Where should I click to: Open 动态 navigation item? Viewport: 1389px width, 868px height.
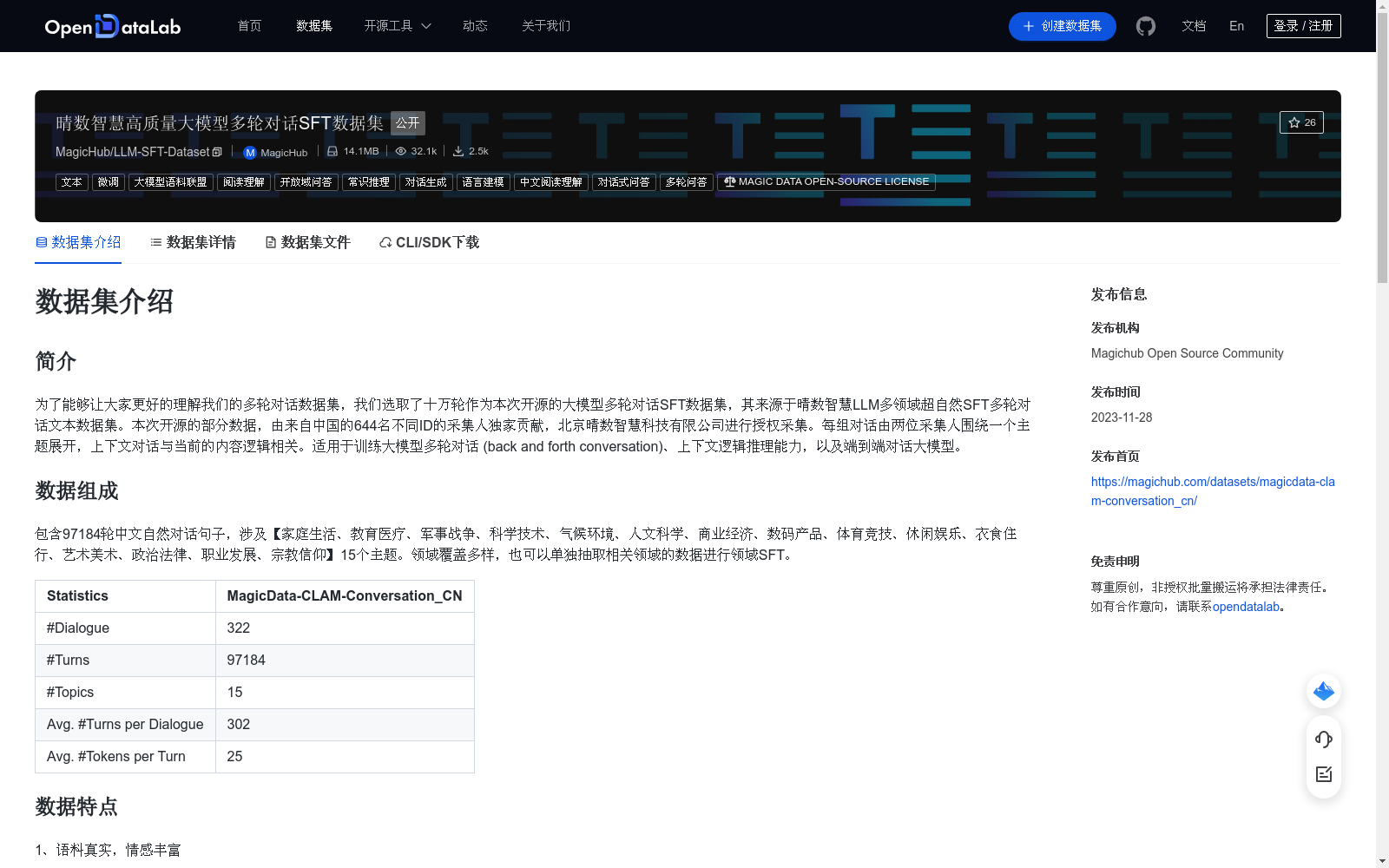pos(475,26)
